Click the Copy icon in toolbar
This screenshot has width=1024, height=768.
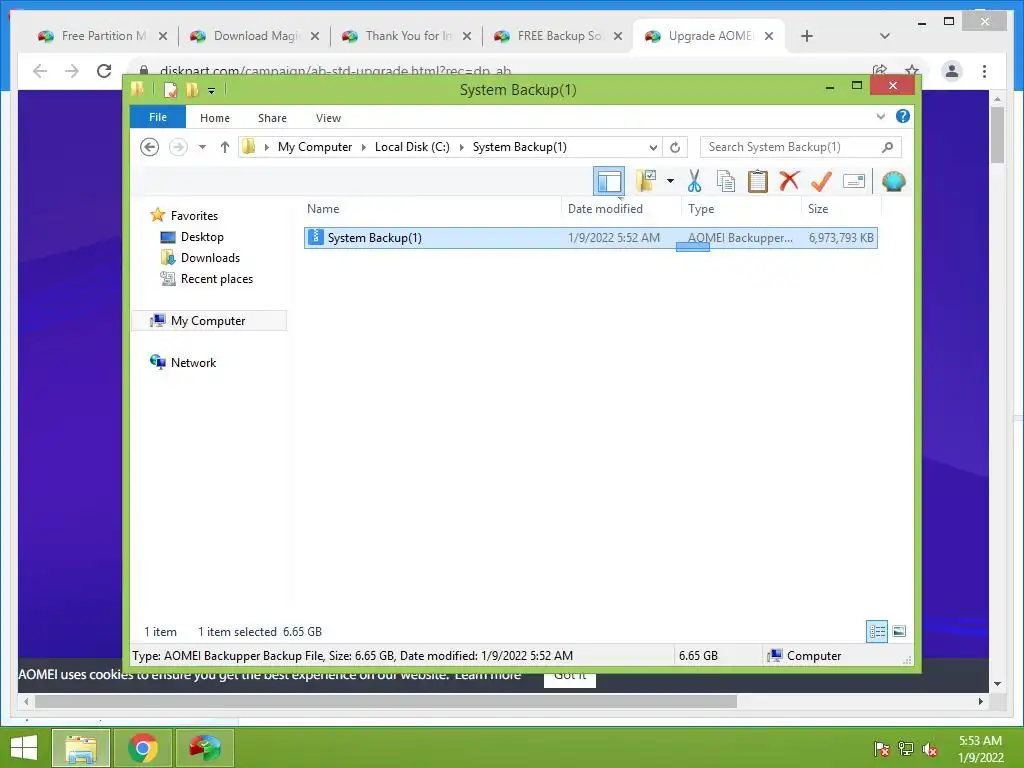pyautogui.click(x=726, y=181)
